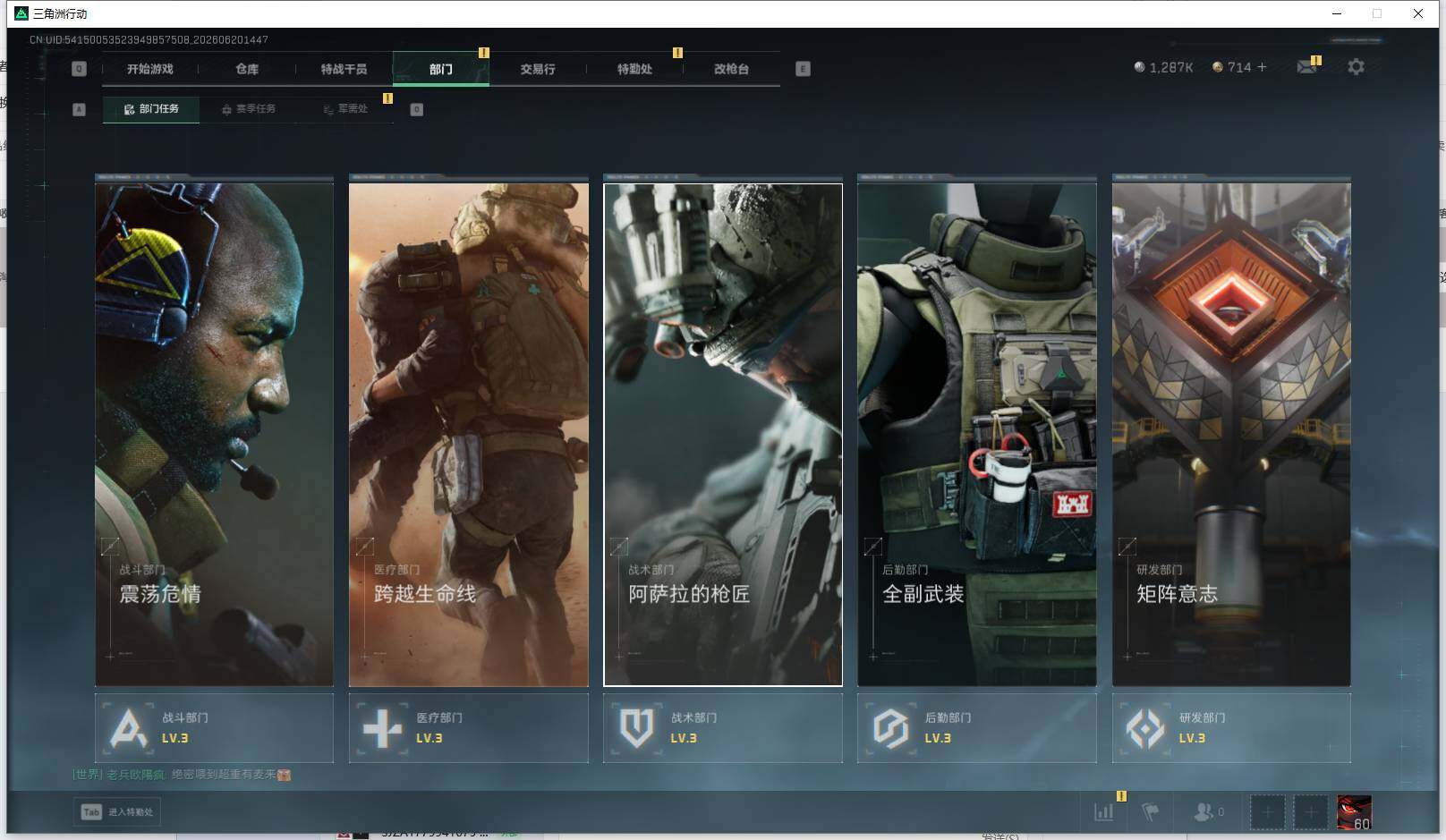Image resolution: width=1446 pixels, height=840 pixels.
Task: Switch to the 改枪台 tab
Action: [731, 69]
